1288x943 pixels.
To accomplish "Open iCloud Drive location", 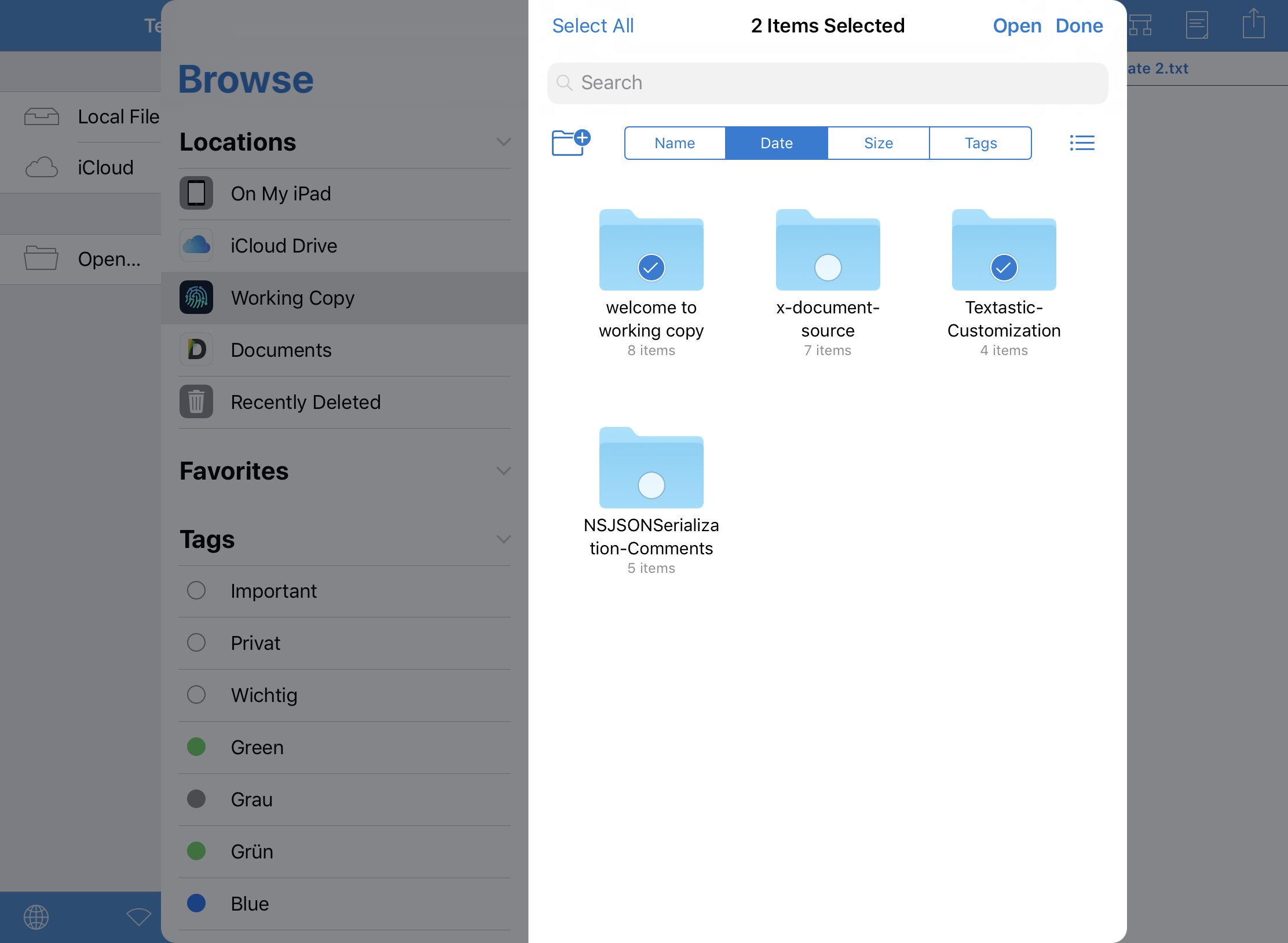I will (345, 246).
